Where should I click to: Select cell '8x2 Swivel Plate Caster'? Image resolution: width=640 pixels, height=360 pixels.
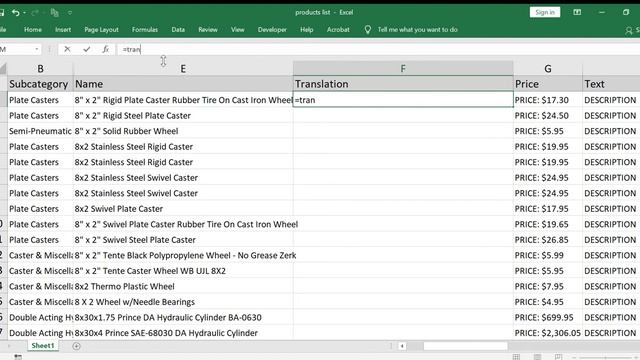(183, 209)
